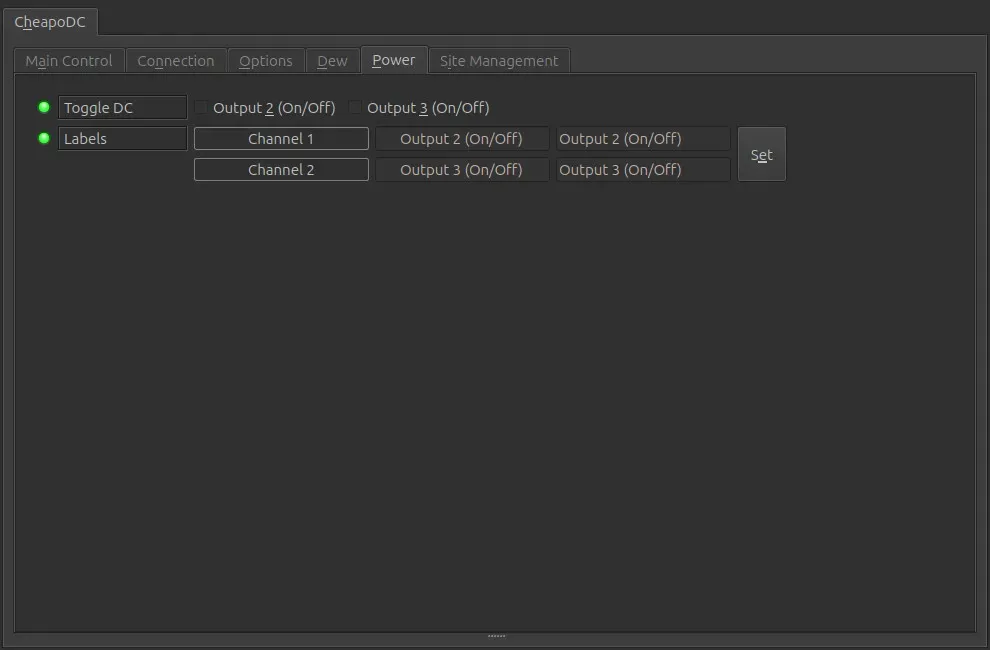The image size is (990, 650).
Task: Click the resize grip below the panel
Action: [x=496, y=636]
